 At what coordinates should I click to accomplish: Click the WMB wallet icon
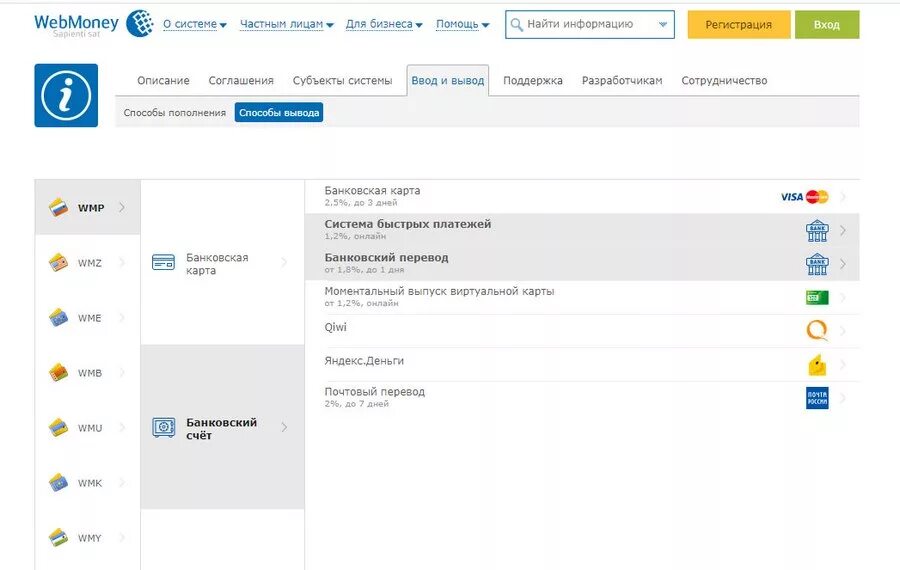point(59,373)
